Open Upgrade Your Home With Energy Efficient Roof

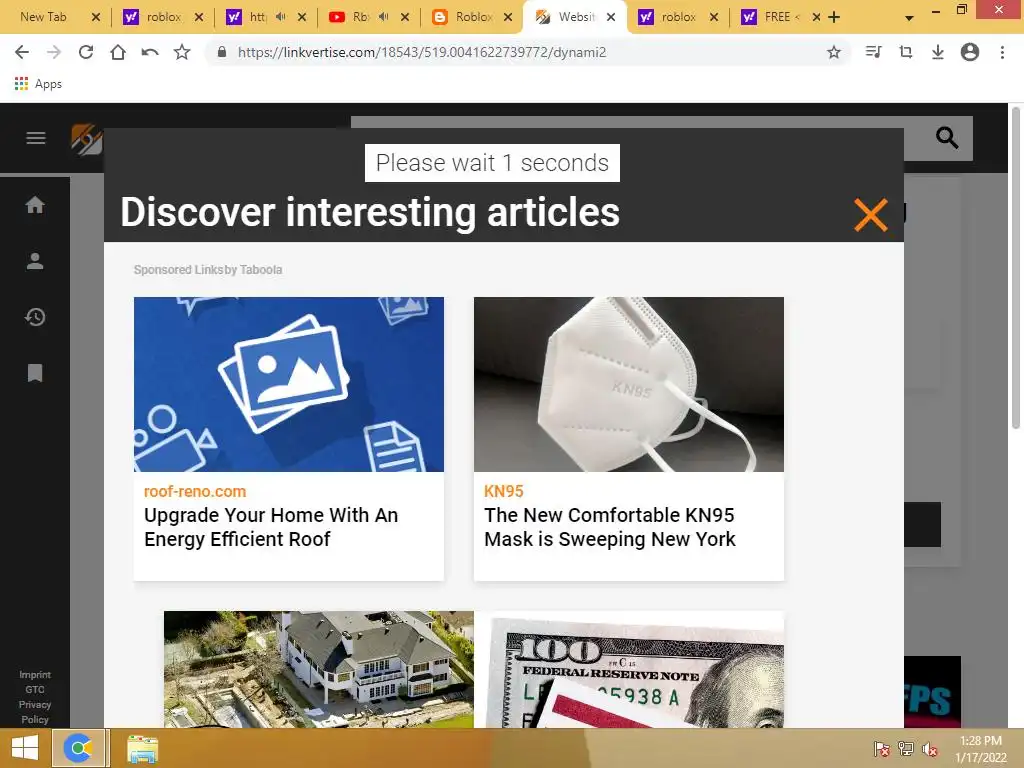tap(271, 527)
